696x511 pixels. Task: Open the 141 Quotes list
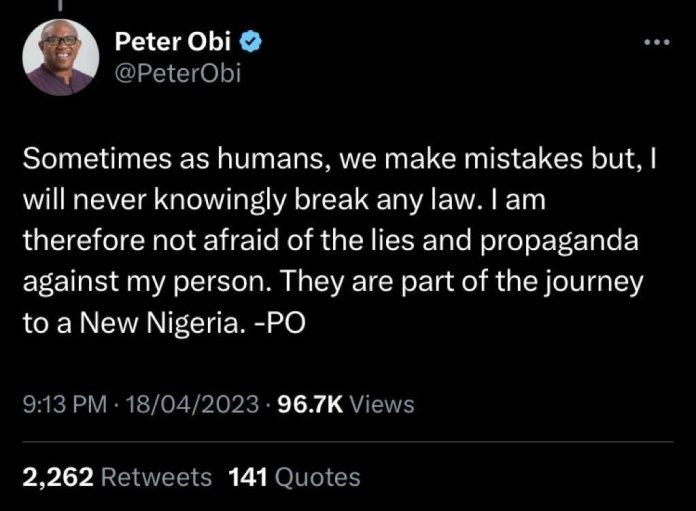coord(294,477)
